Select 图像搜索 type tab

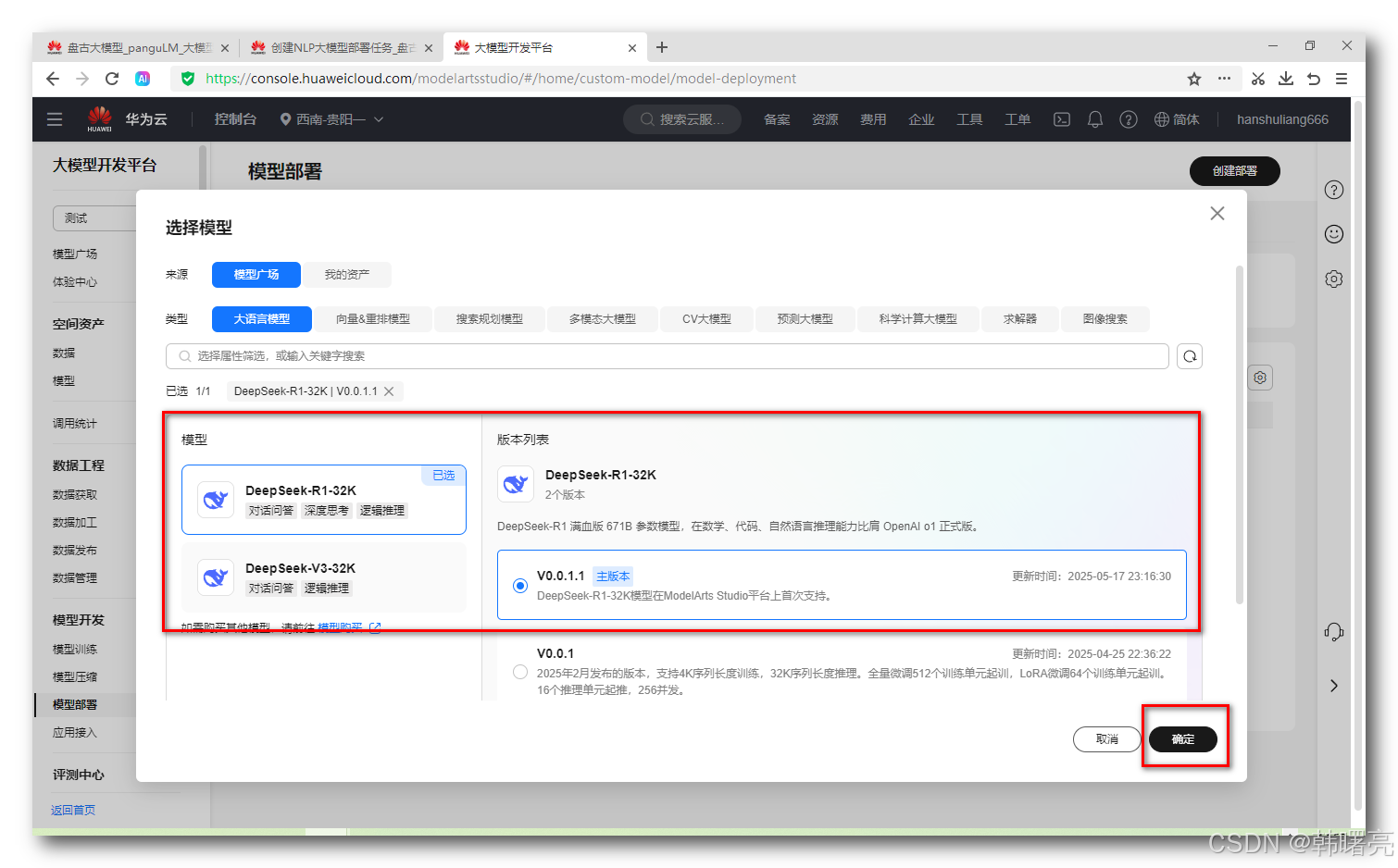pos(1105,319)
